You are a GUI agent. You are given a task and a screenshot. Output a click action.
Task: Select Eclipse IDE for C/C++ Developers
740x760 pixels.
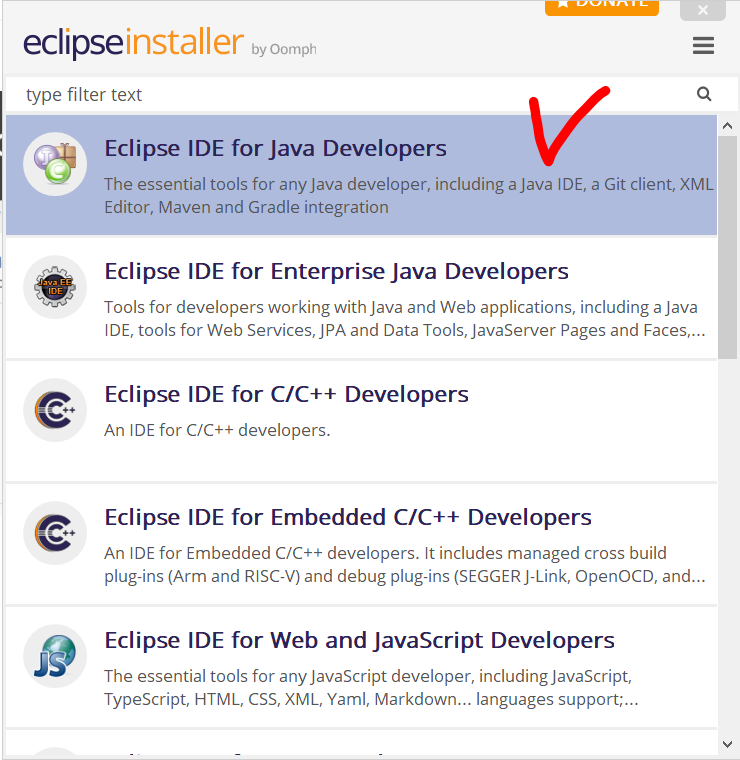[361, 421]
